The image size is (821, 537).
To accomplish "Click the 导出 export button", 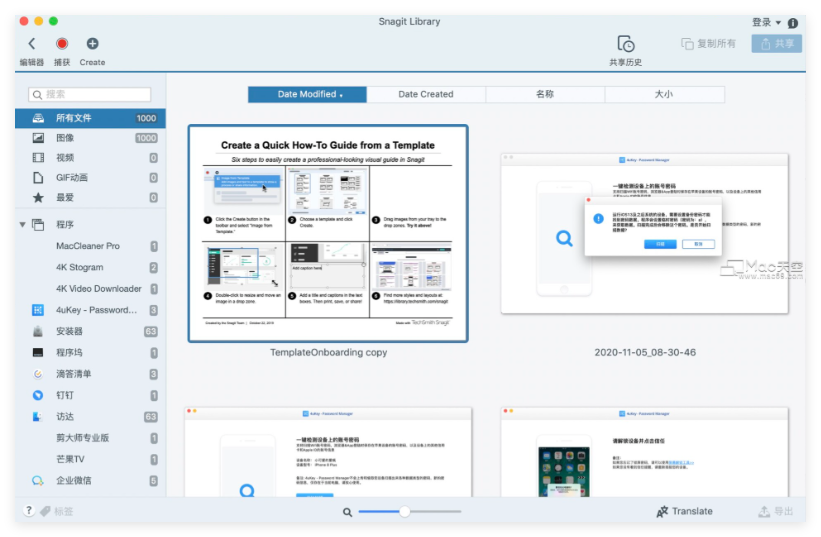I will 776,511.
